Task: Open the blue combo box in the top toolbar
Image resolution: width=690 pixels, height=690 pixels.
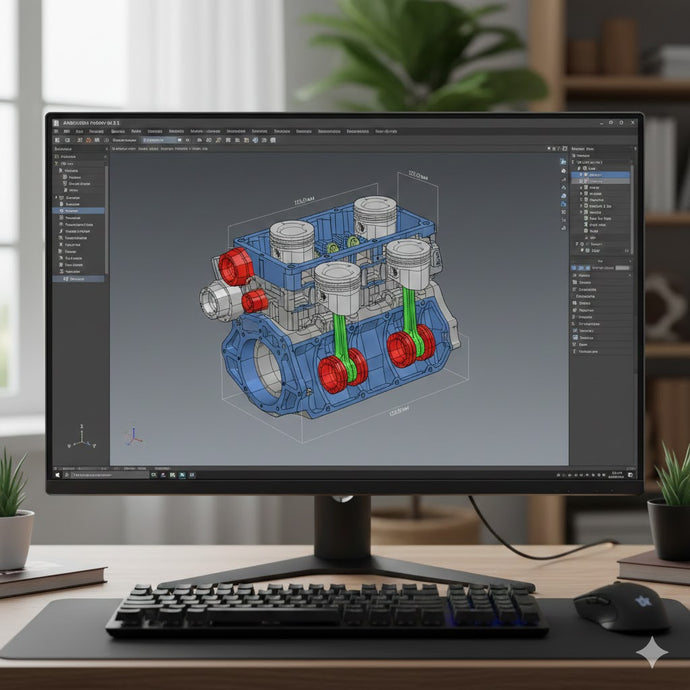Action: [160, 141]
